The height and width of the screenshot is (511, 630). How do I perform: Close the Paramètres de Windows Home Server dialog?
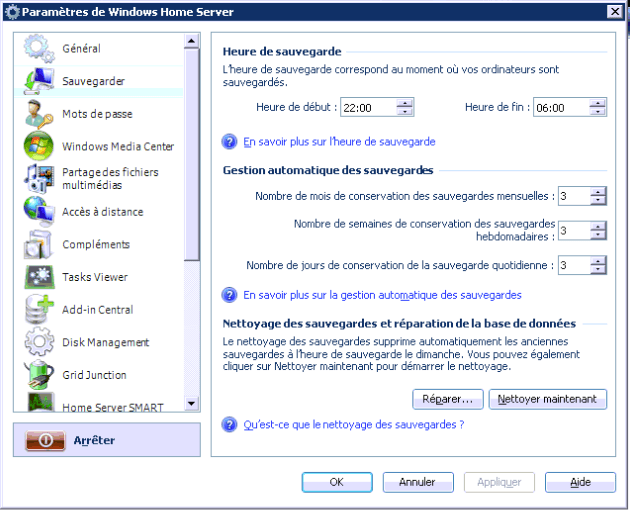point(615,12)
